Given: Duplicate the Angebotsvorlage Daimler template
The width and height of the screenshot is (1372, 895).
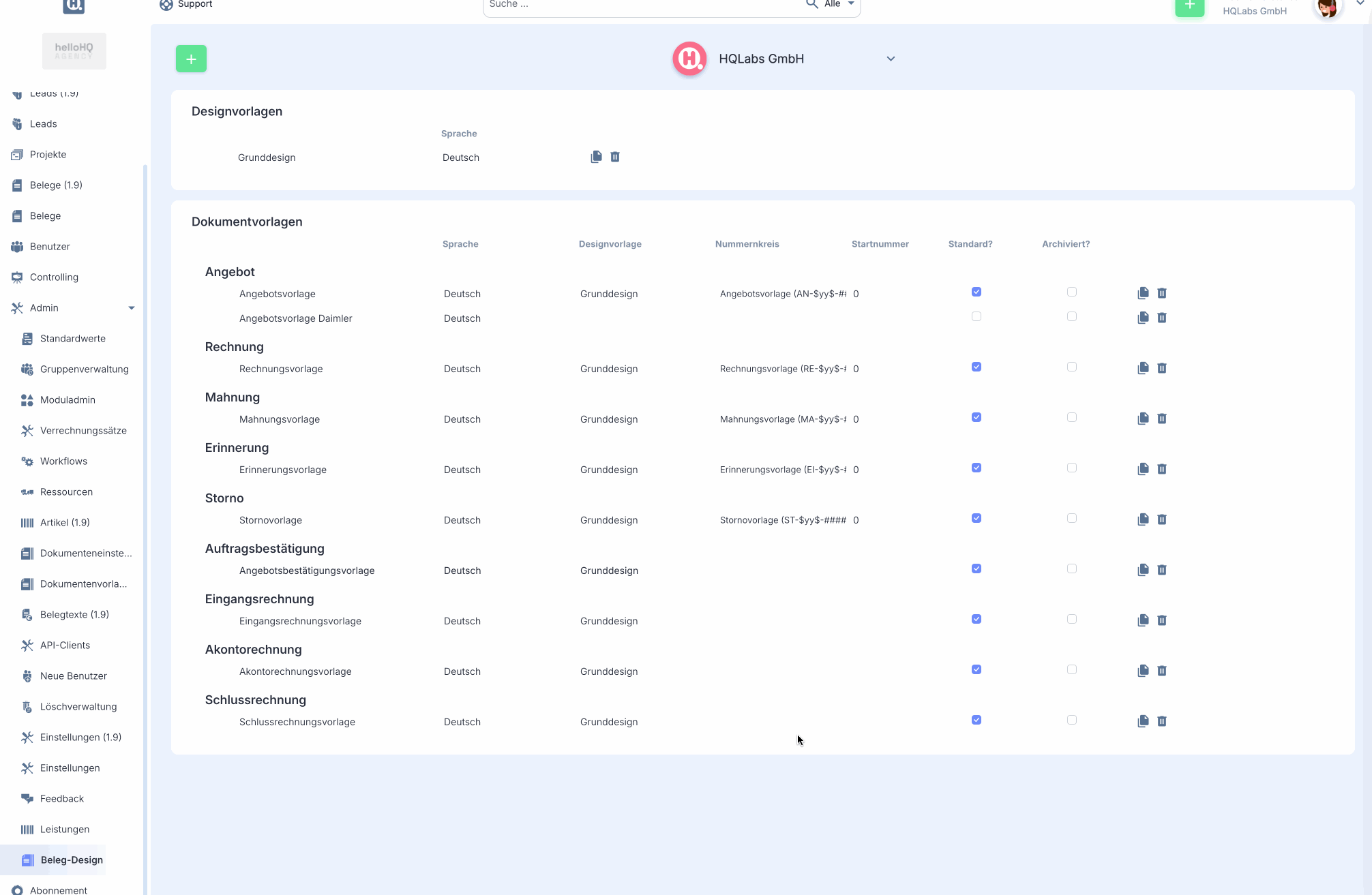Looking at the screenshot, I should [x=1143, y=318].
